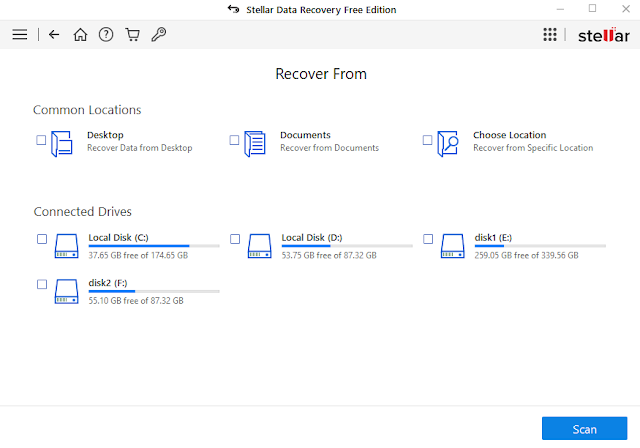Click the Local Disk (D:) usage bar

[x=347, y=246]
